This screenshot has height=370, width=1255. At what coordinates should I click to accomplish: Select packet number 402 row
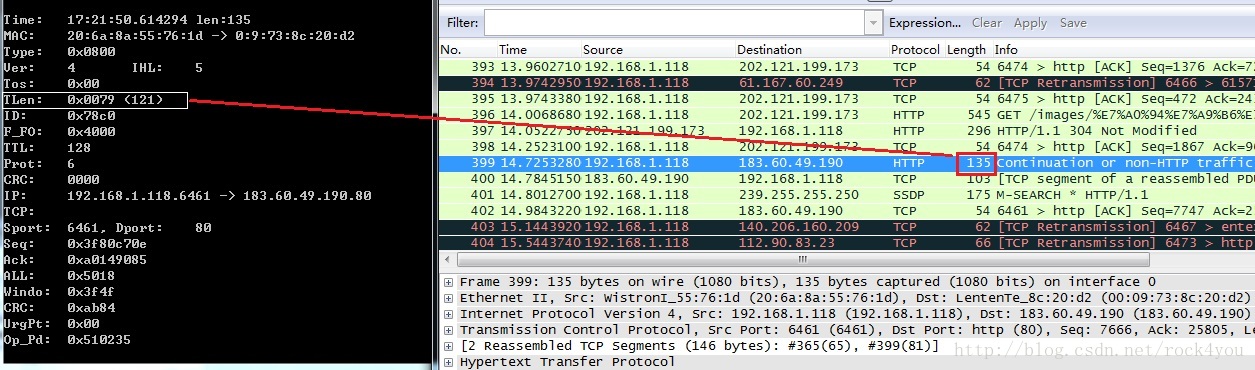[x=847, y=210]
